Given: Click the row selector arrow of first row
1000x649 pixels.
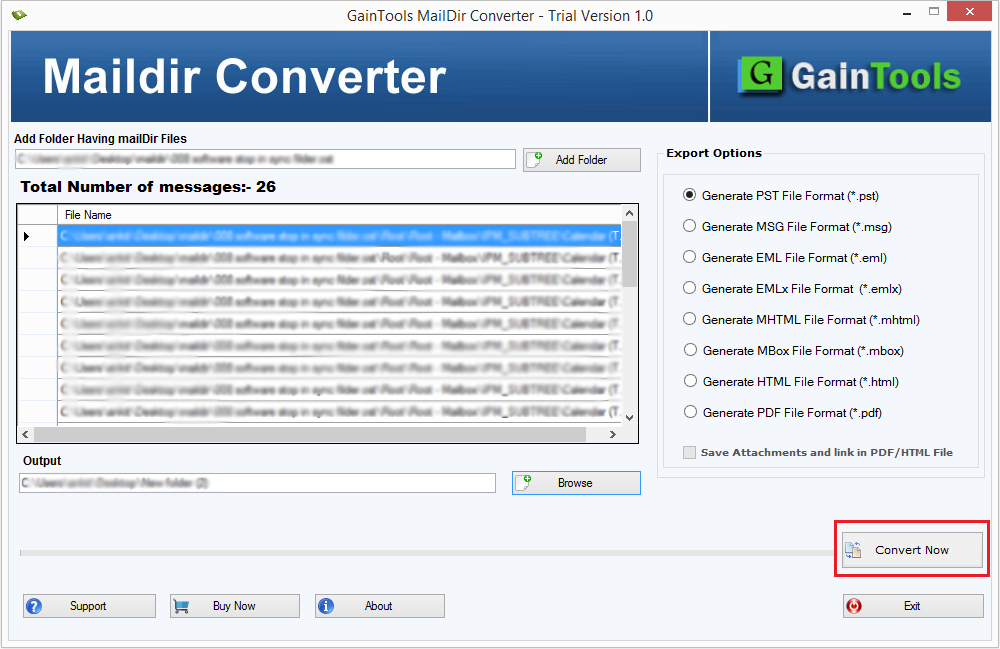Looking at the screenshot, I should [x=27, y=237].
